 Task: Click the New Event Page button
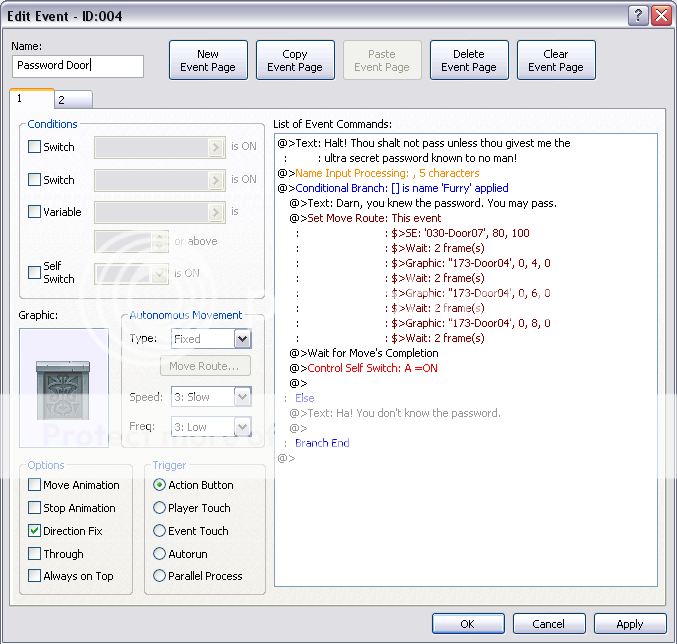coord(208,61)
